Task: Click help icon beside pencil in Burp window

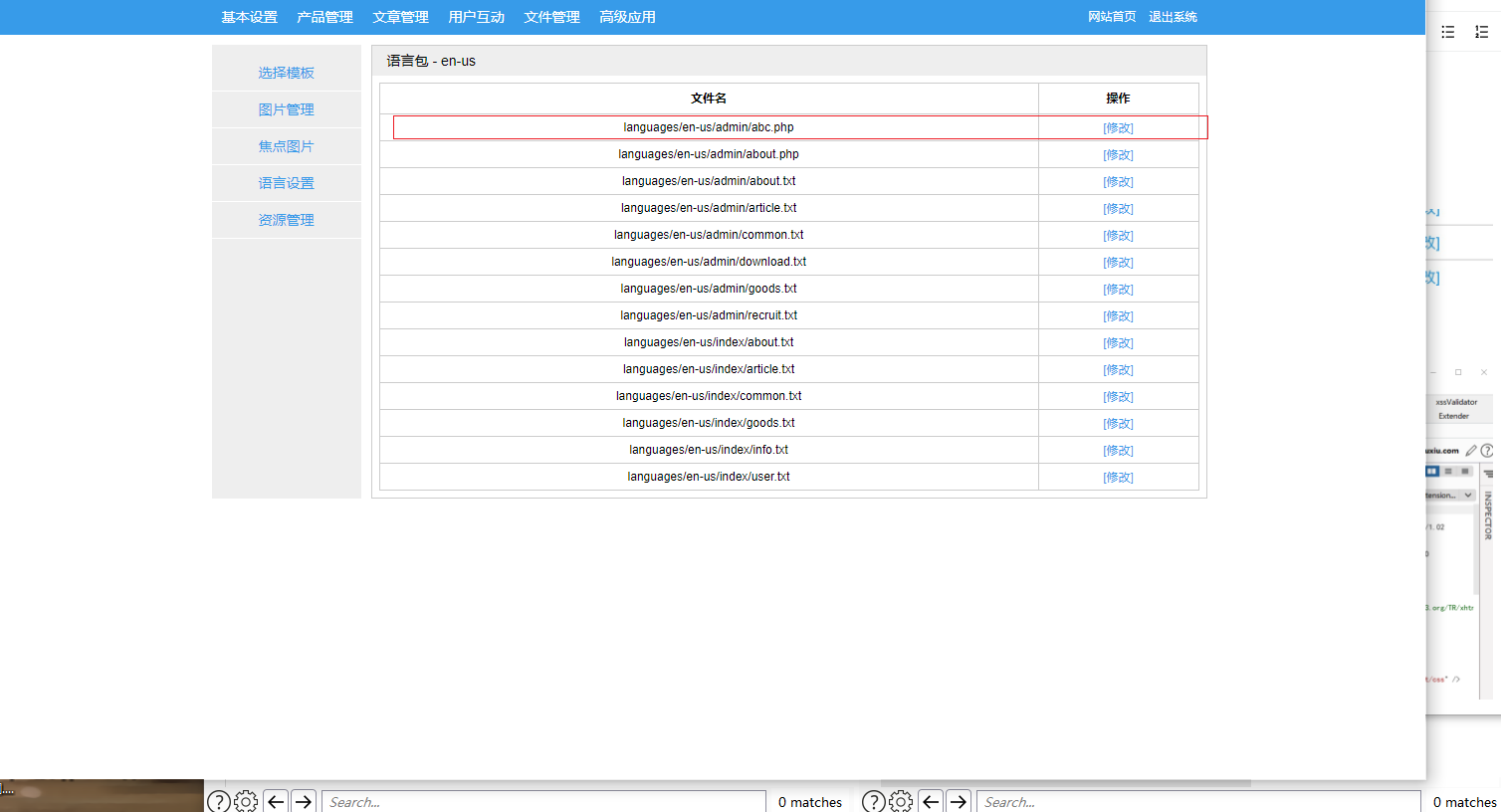Action: [1487, 450]
